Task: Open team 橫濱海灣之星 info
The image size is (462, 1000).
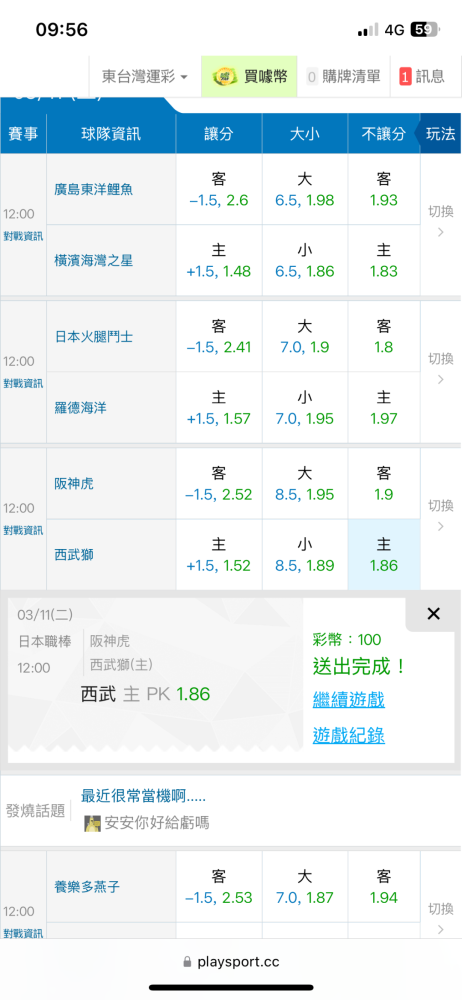Action: coord(94,261)
